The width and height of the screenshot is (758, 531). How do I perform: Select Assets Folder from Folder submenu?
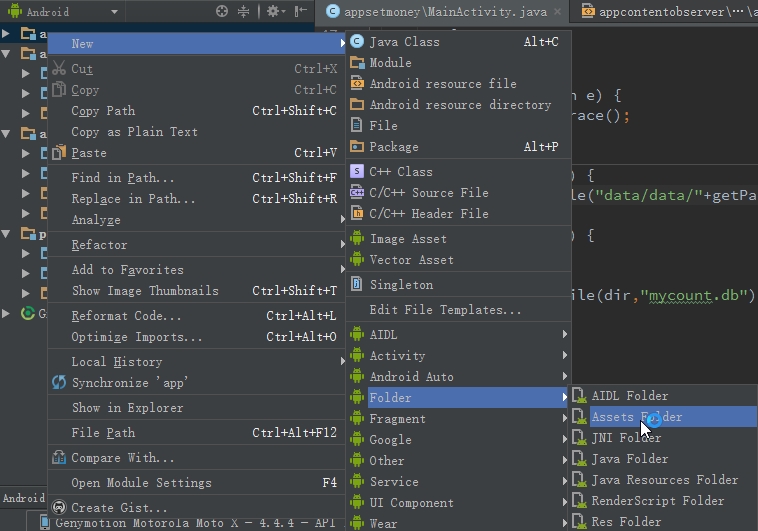(664, 417)
